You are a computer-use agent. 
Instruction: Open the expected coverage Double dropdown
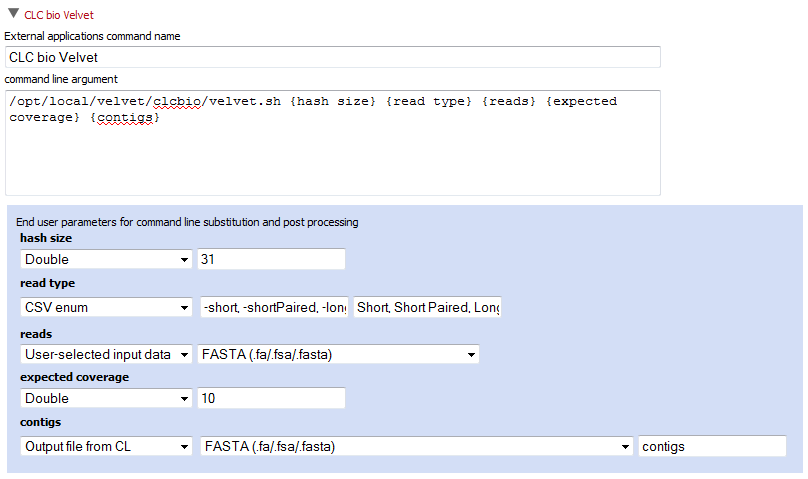click(x=106, y=398)
